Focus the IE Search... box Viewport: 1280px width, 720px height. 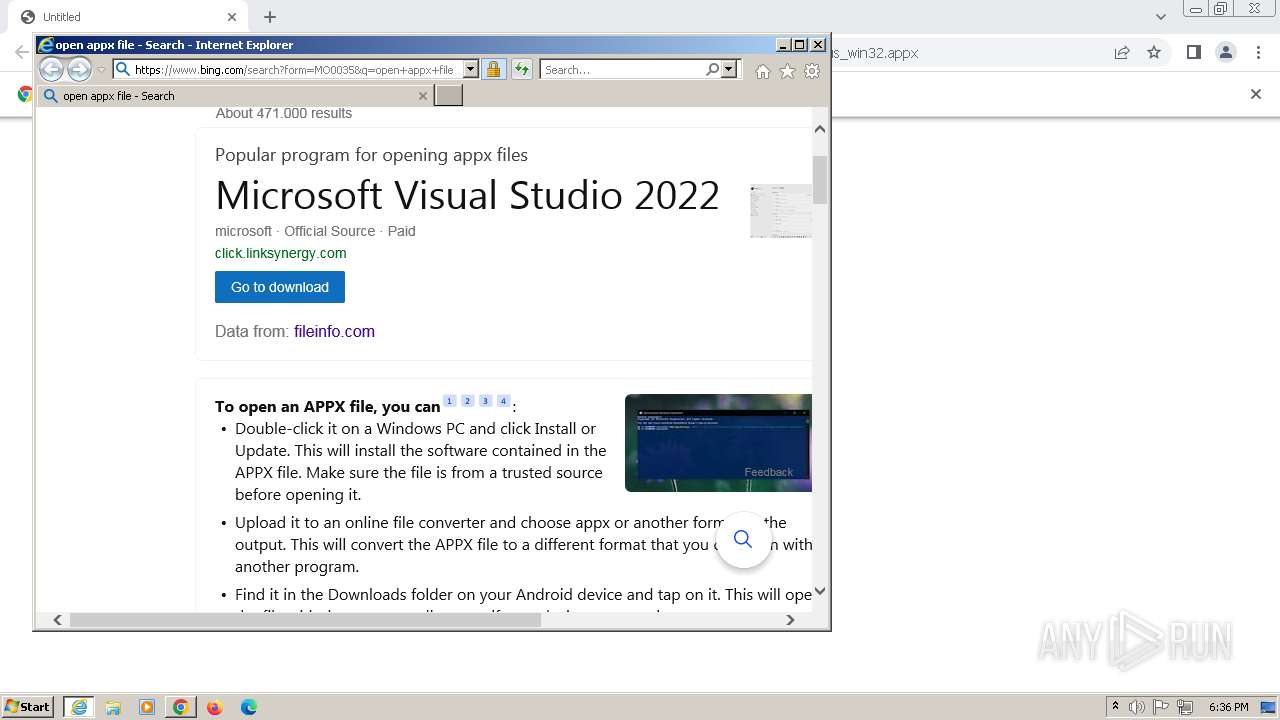click(x=623, y=70)
